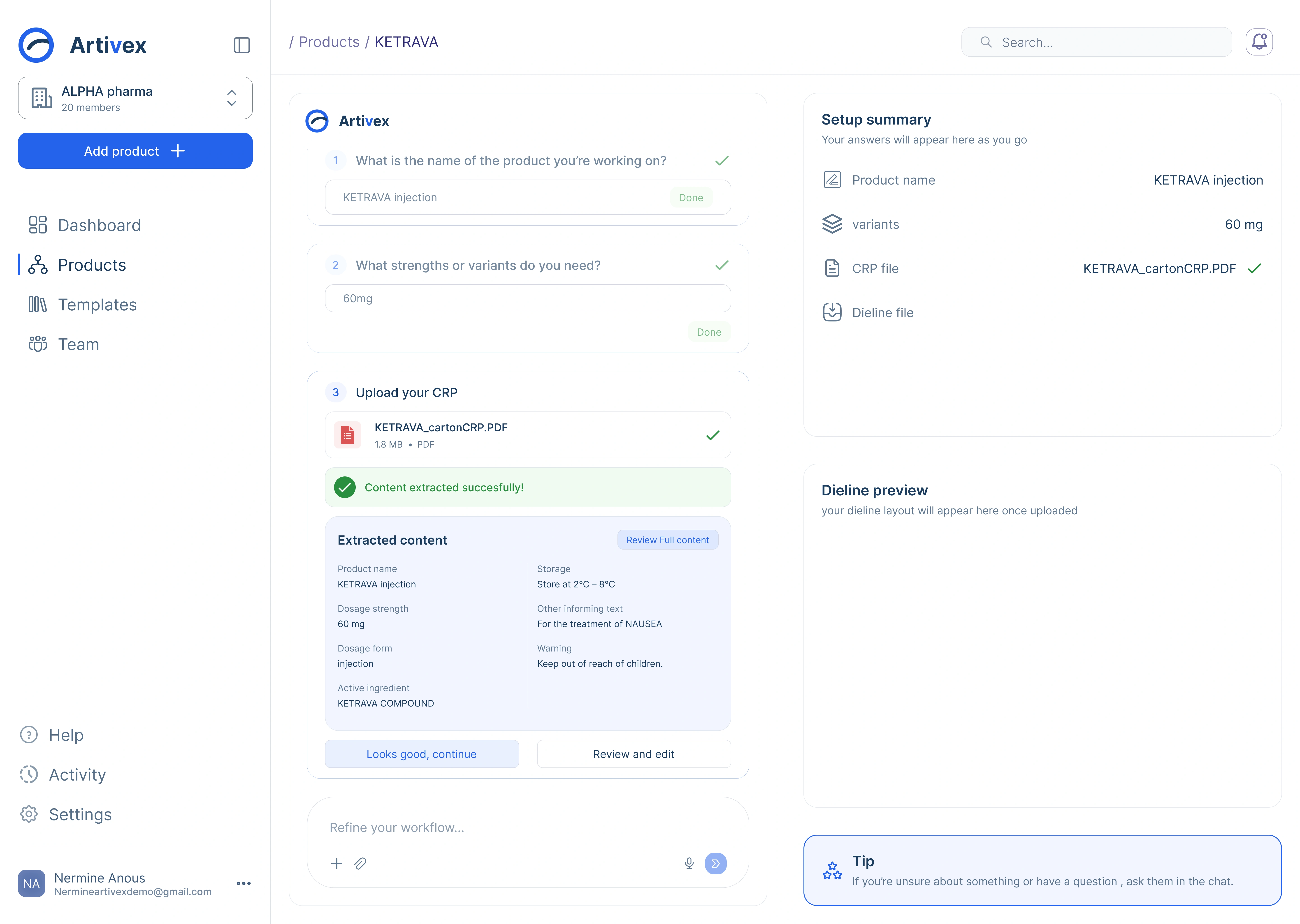The image size is (1300, 924).
Task: Click the Products breadcrumb link
Action: click(x=329, y=42)
